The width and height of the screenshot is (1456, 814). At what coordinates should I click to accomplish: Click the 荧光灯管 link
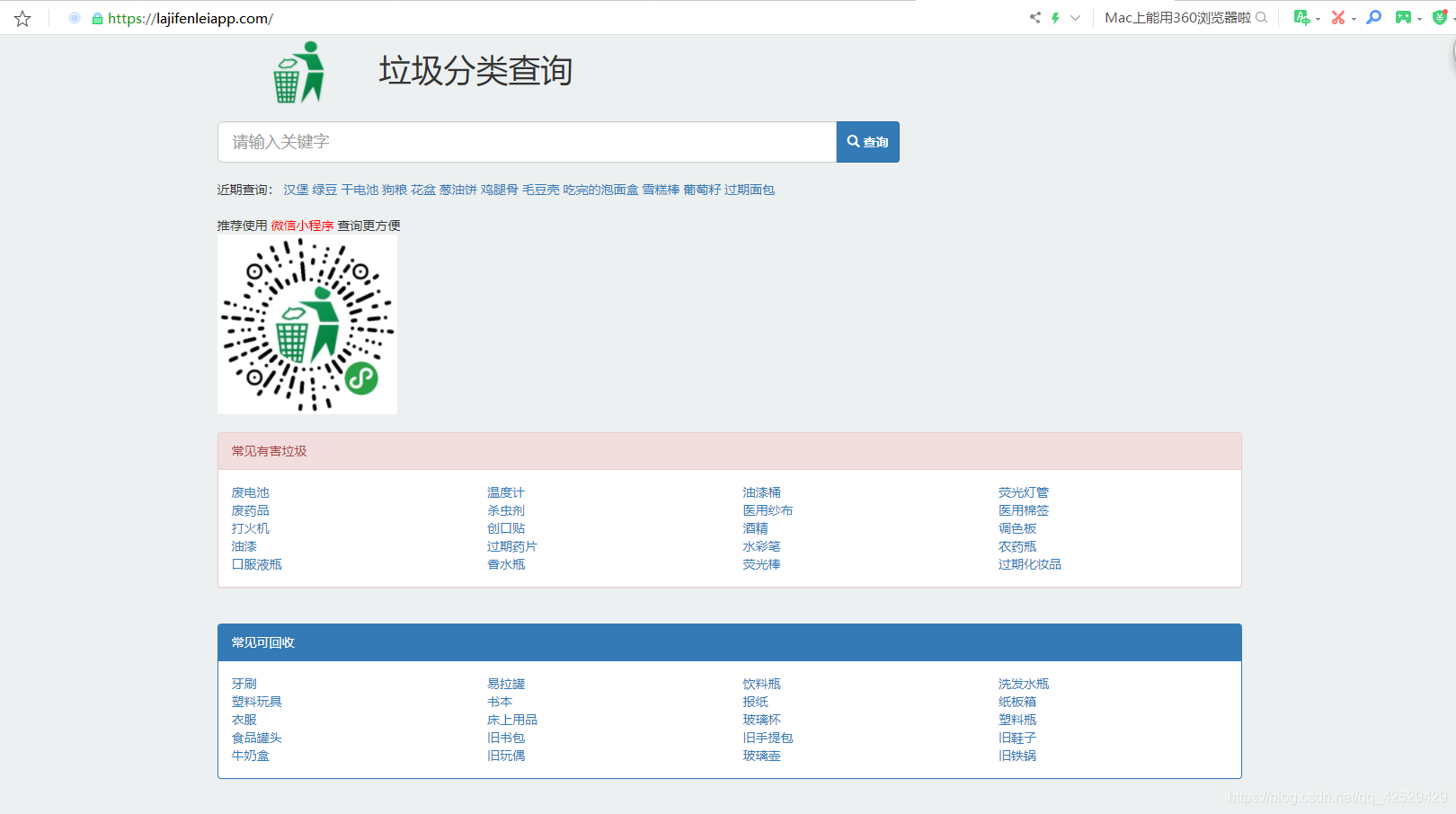(x=1024, y=492)
